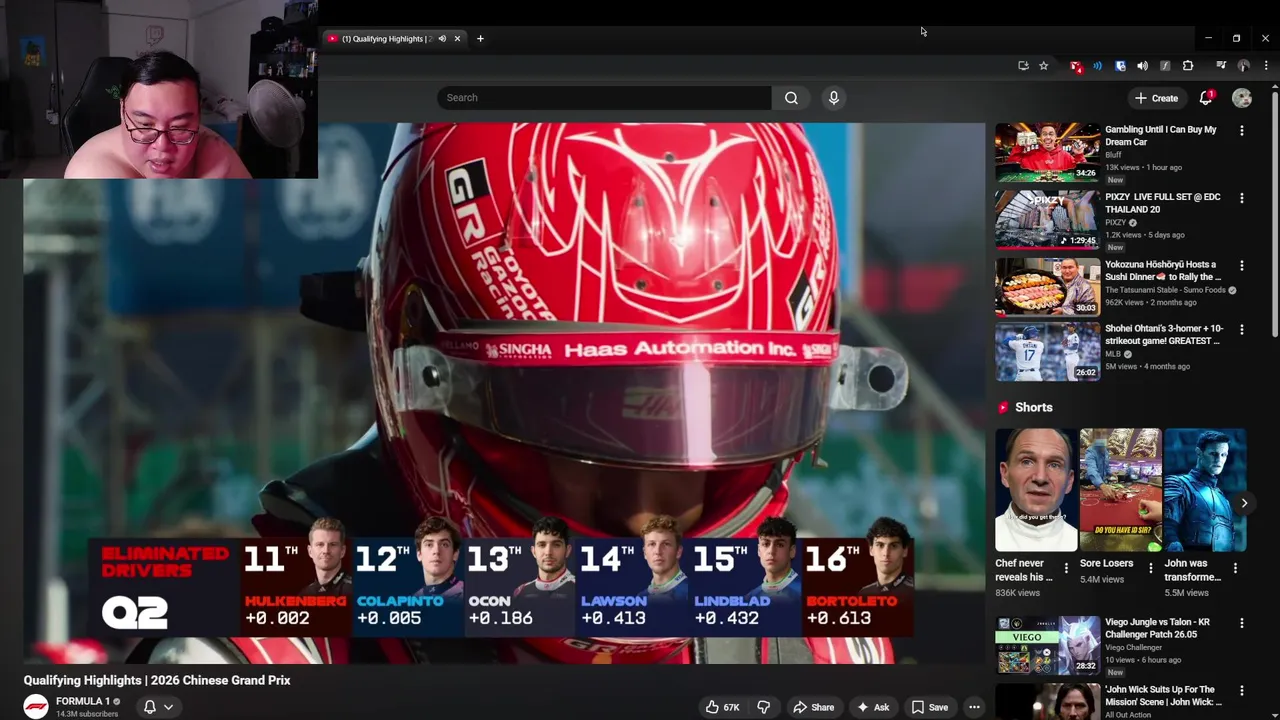1280x720 pixels.
Task: Open notification bell dropdown for FORMULA 1
Action: [158, 707]
